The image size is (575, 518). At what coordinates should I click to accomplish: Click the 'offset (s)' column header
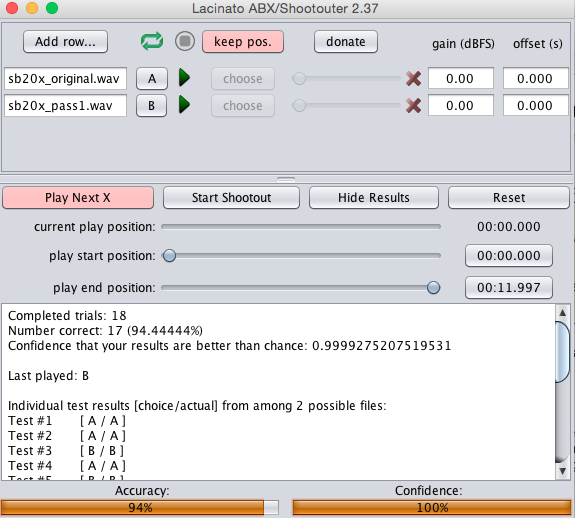tap(538, 44)
